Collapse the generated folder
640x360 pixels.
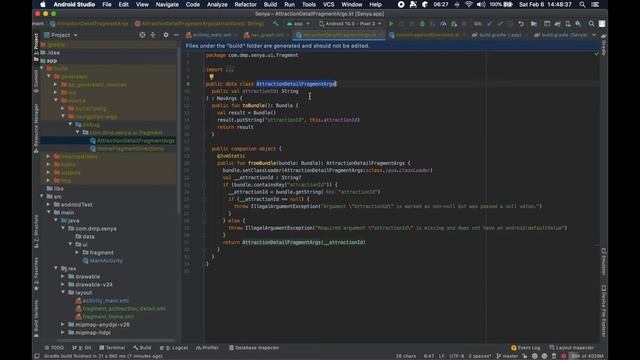[x=49, y=76]
